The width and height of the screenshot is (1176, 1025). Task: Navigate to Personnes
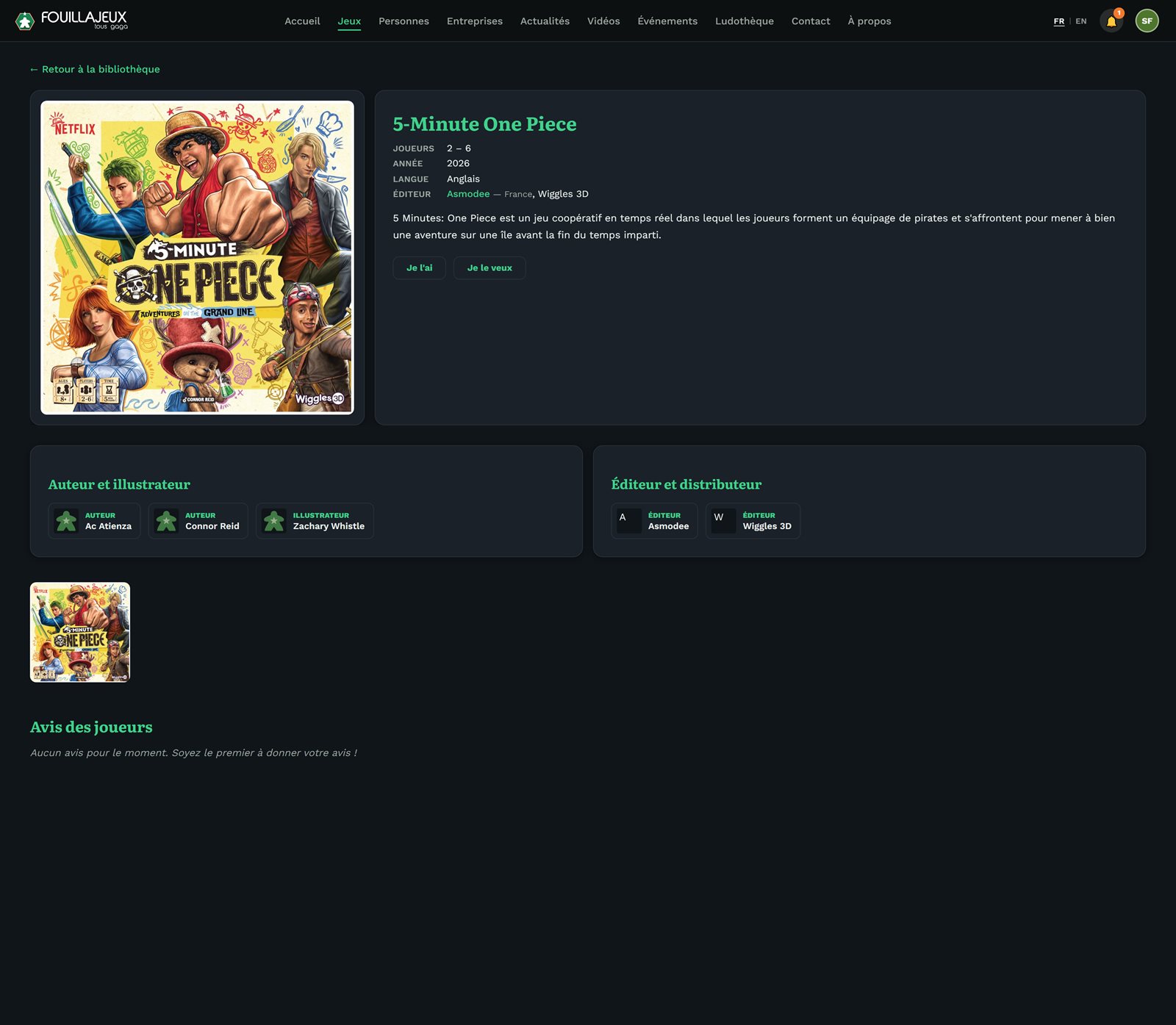click(x=404, y=21)
